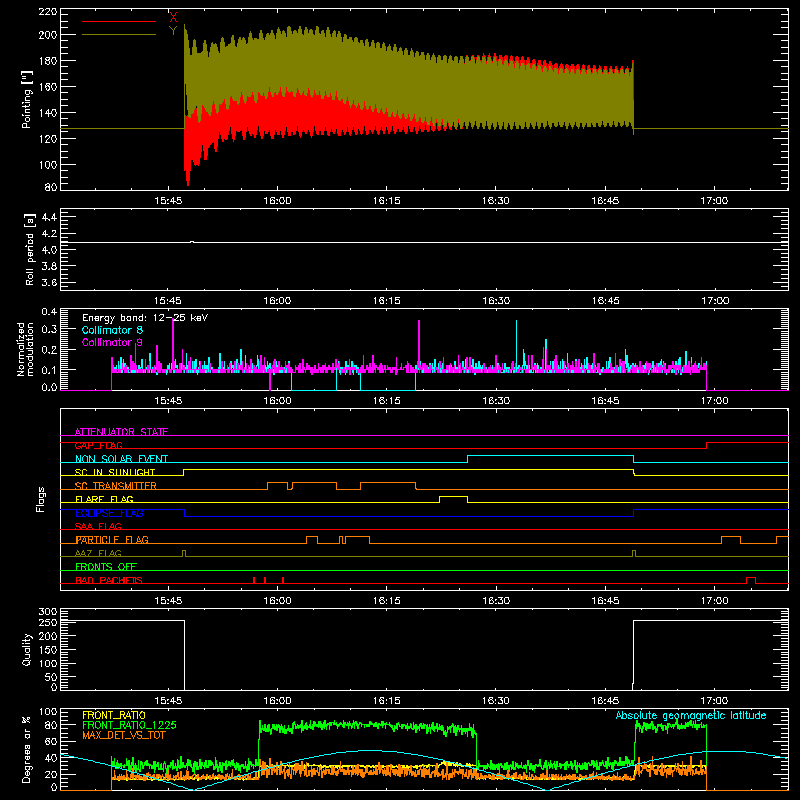Viewport: 800px width, 800px height.
Task: Select the red 'X' legend label
Action: tap(173, 18)
